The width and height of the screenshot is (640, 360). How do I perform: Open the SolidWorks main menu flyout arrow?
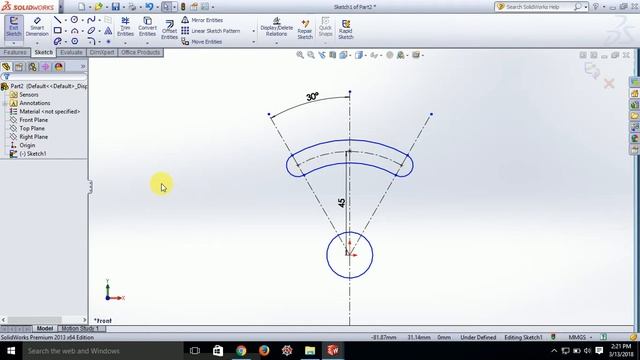61,7
